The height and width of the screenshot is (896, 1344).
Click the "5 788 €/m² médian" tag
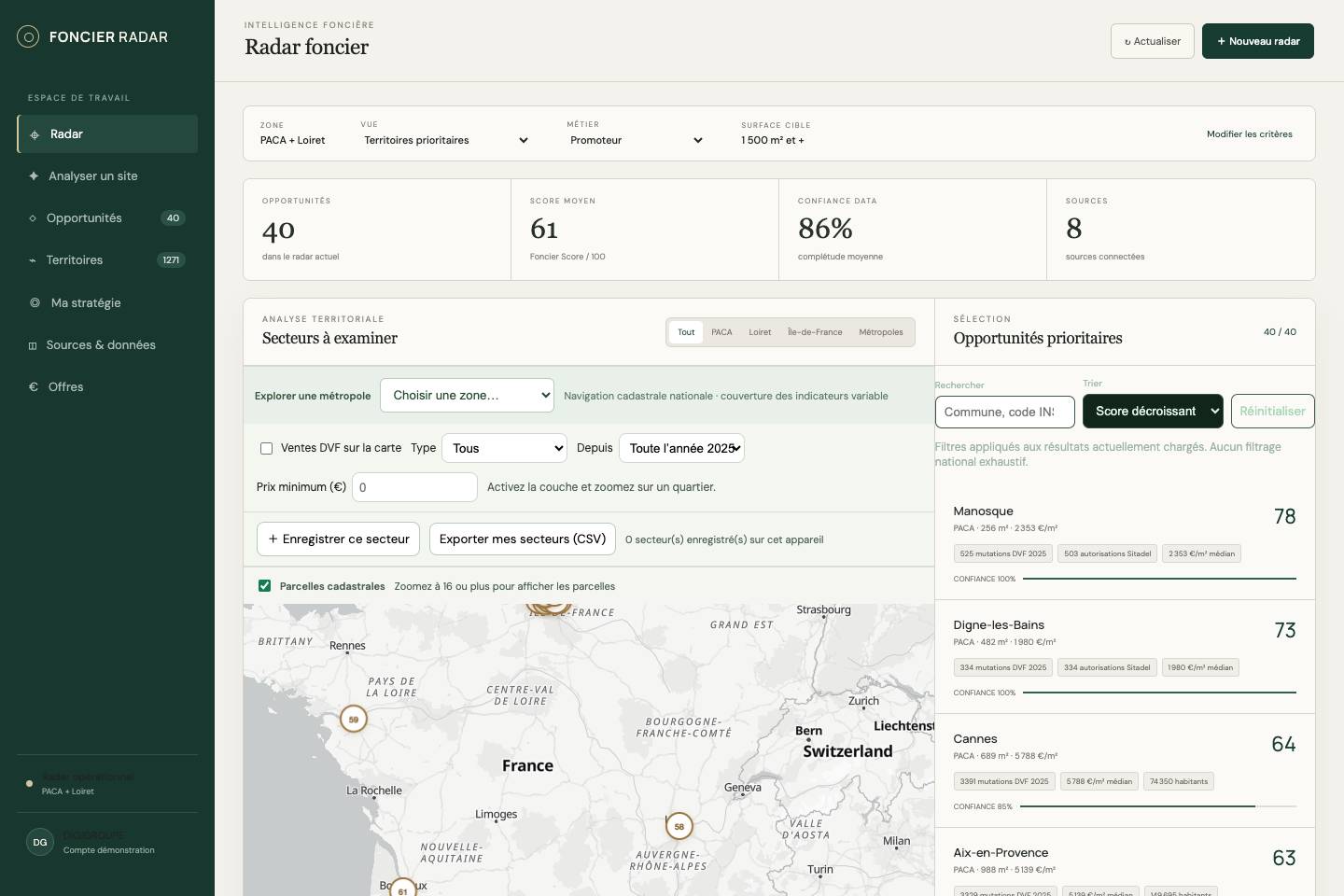(1099, 781)
